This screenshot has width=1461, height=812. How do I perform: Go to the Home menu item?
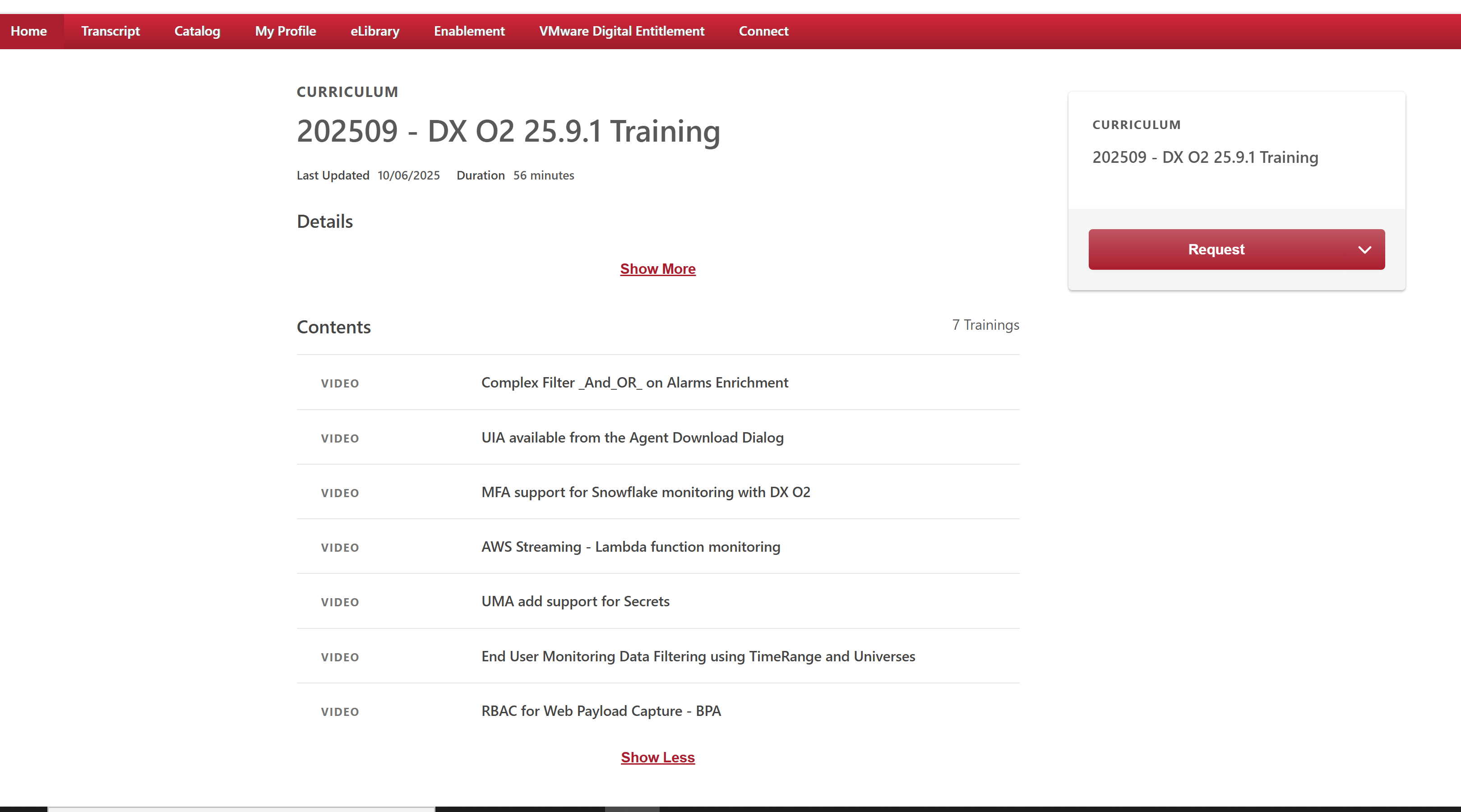point(29,31)
